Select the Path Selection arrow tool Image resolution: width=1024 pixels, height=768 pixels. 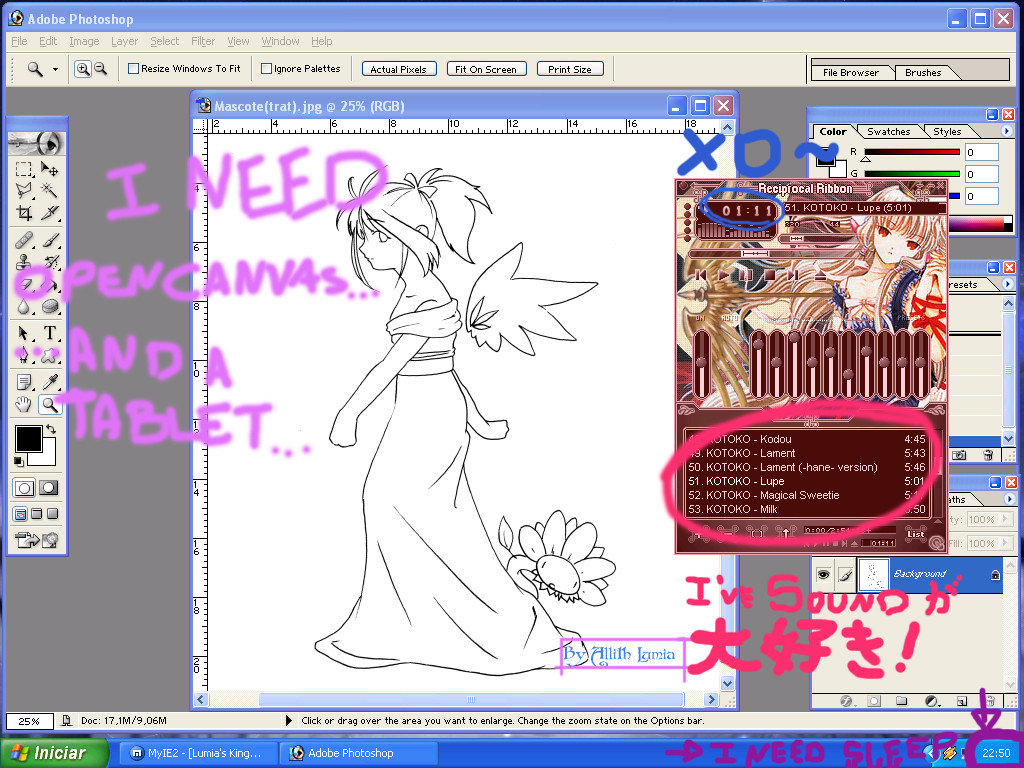(24, 333)
